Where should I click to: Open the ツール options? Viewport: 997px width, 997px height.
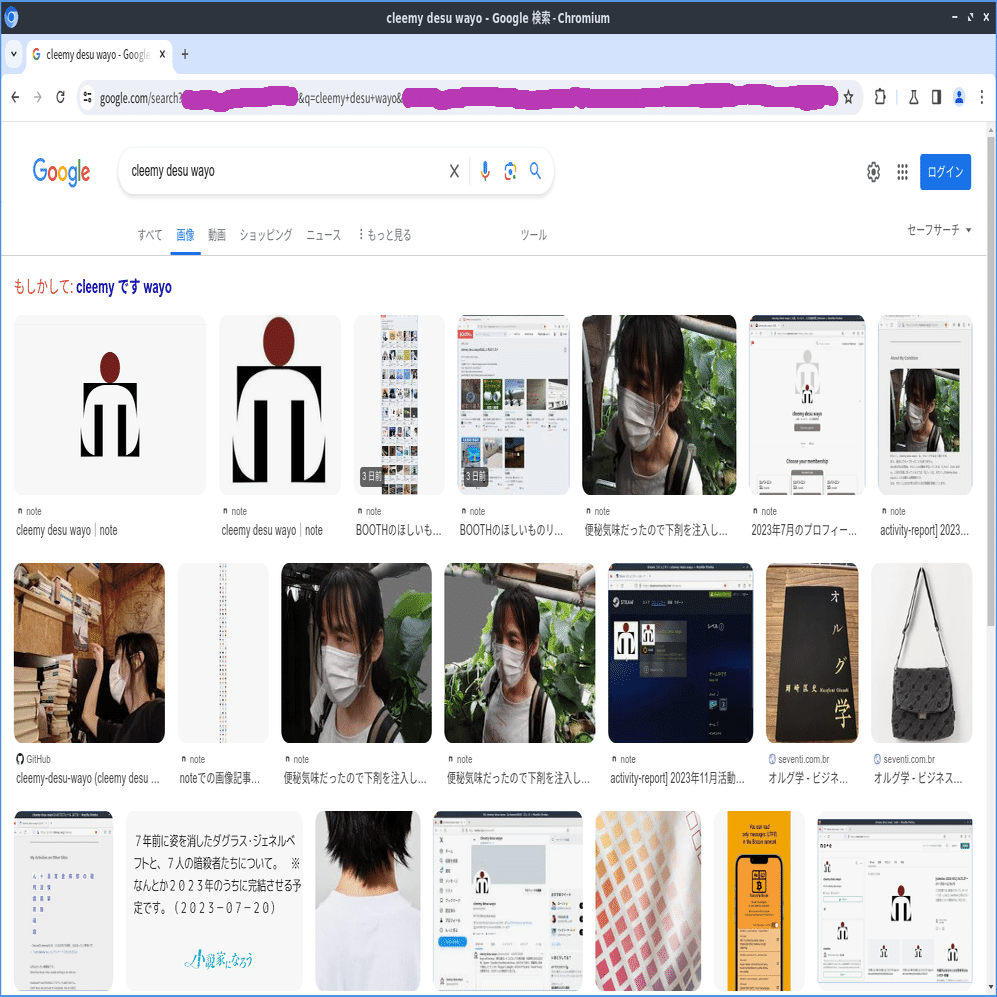(533, 235)
